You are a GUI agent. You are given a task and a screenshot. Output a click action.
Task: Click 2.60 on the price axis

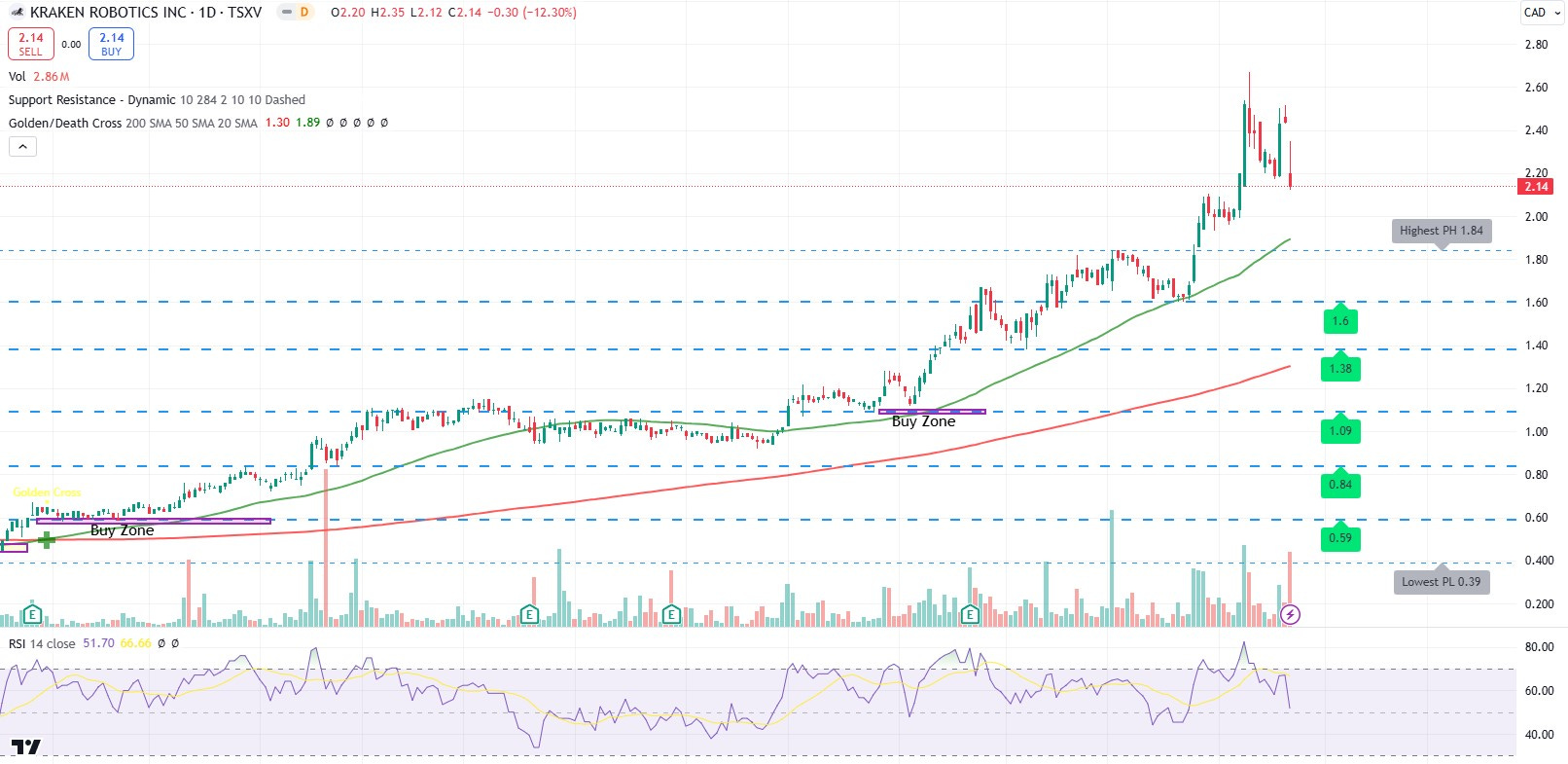(x=1536, y=88)
